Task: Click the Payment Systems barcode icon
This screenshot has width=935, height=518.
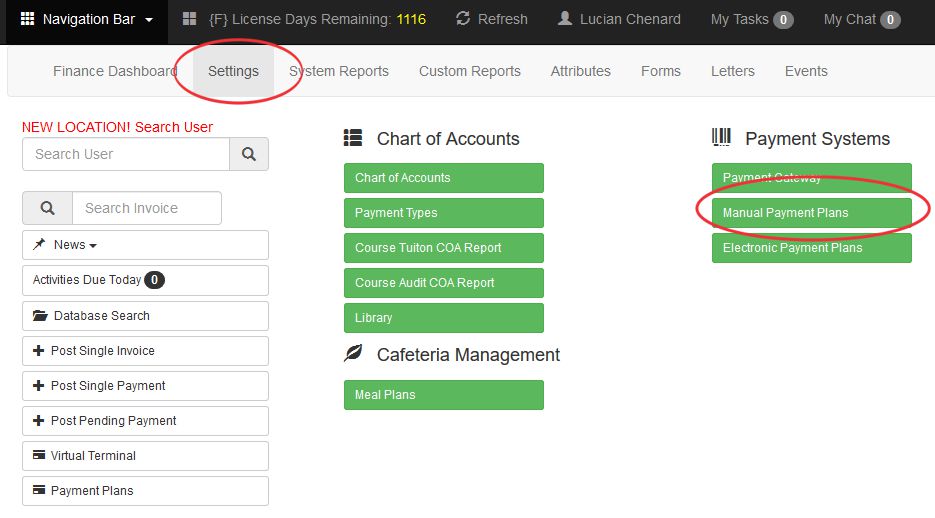Action: (x=721, y=137)
